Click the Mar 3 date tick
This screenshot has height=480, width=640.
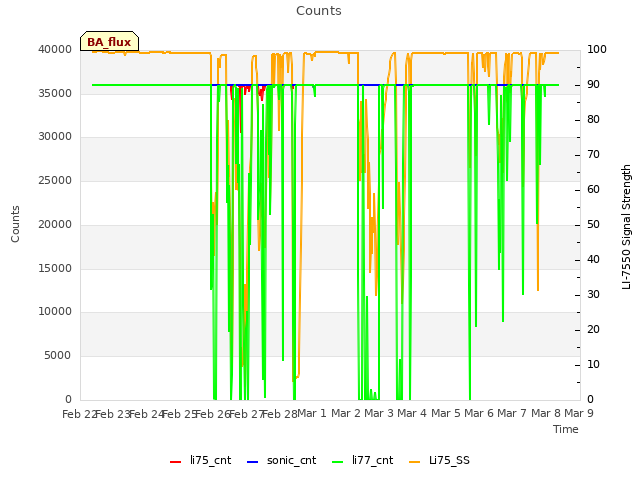pyautogui.click(x=379, y=414)
